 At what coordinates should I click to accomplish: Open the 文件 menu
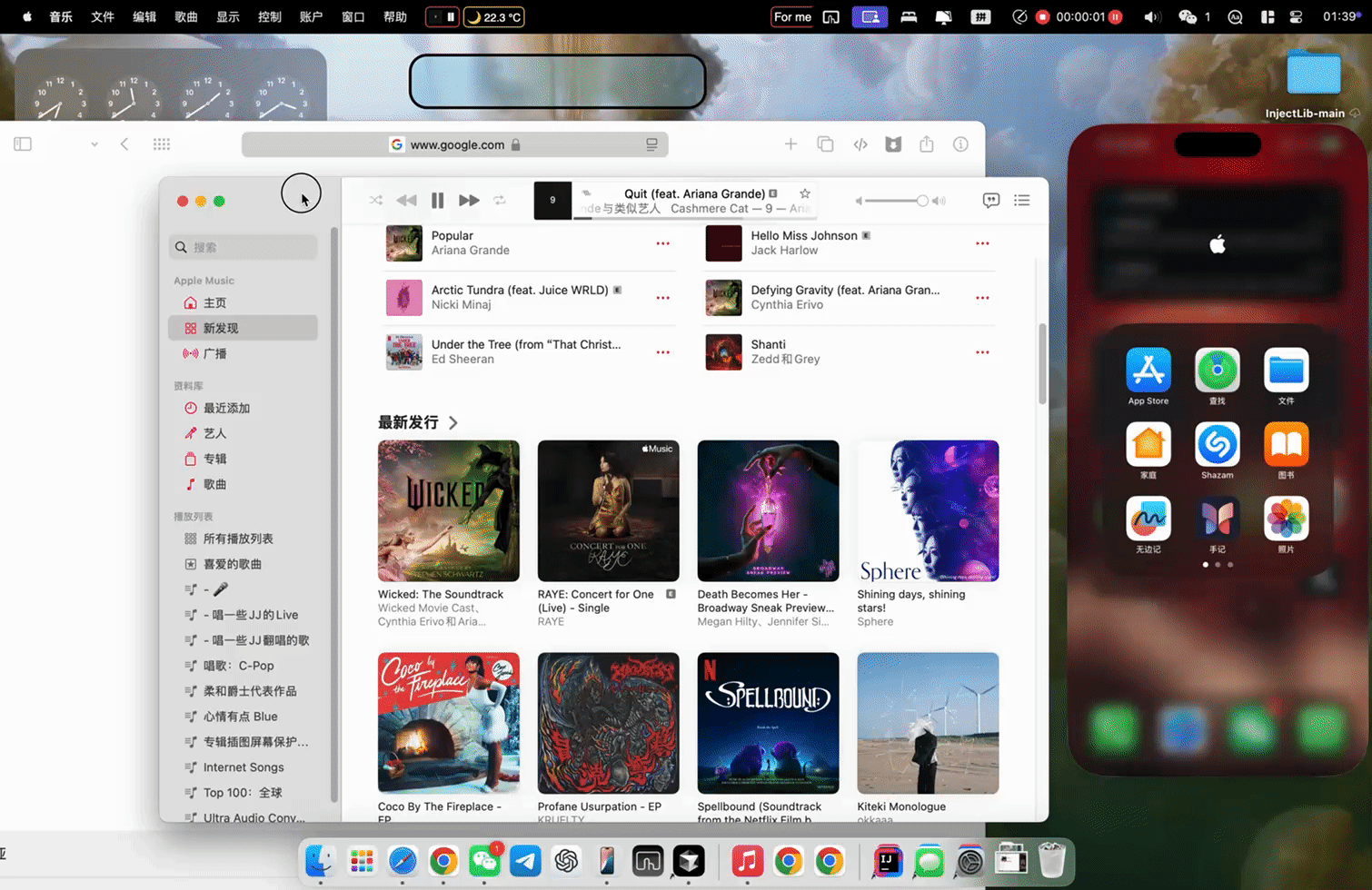click(x=103, y=16)
